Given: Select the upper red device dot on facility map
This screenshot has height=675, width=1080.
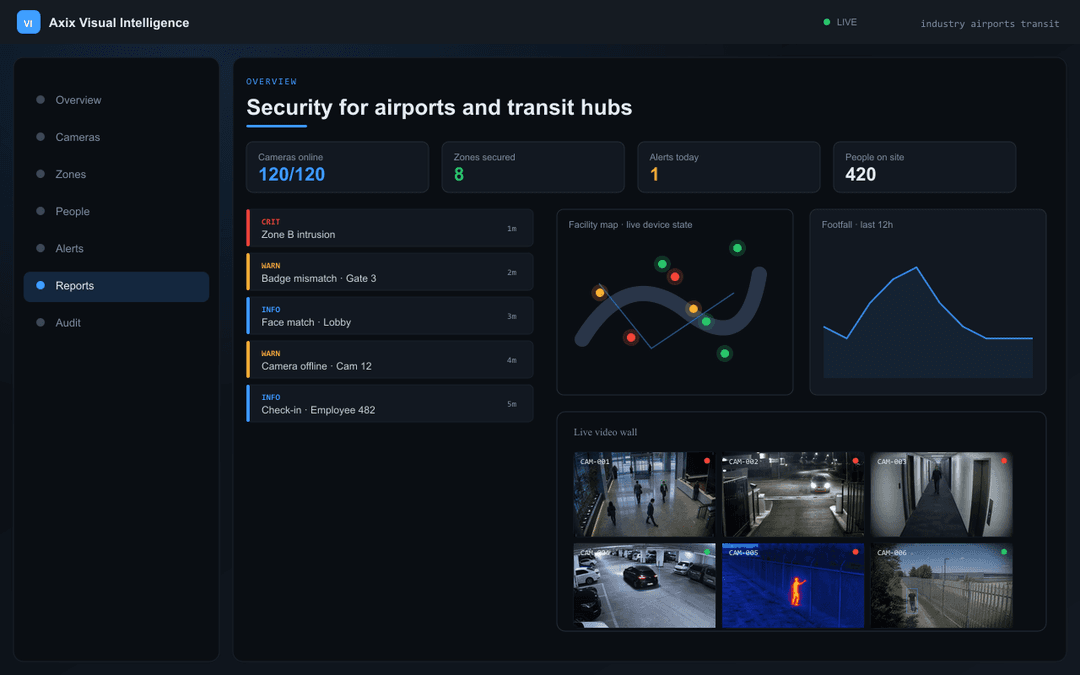Looking at the screenshot, I should 675,277.
